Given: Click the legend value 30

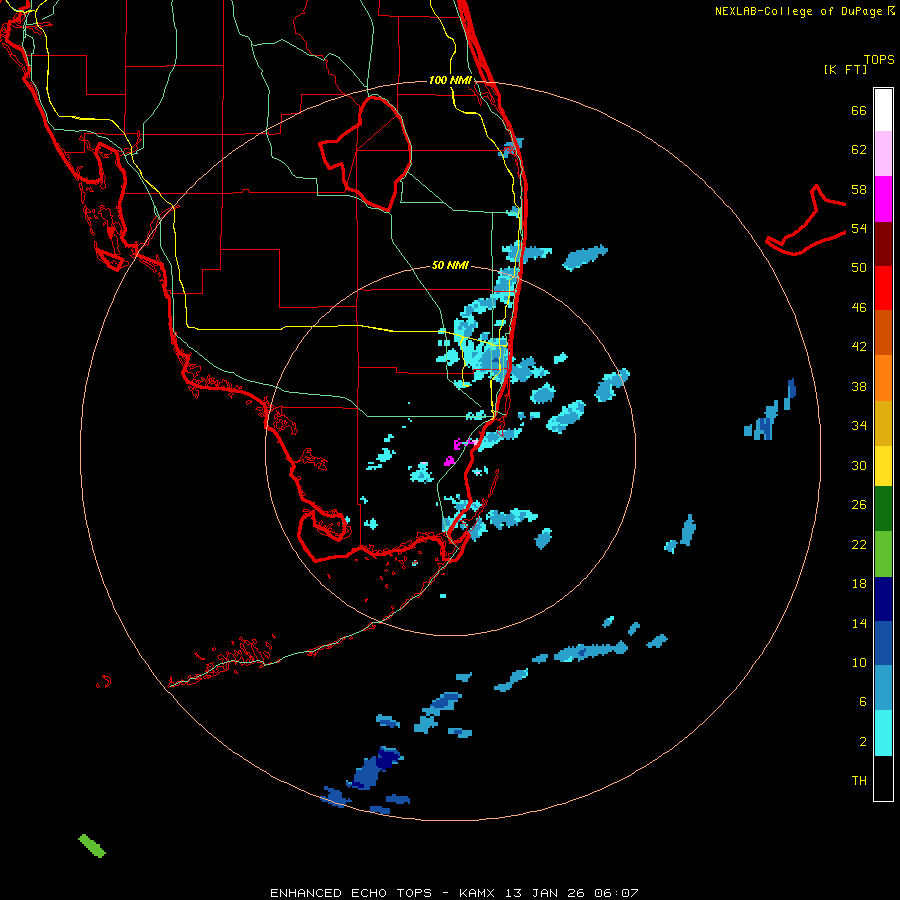Looking at the screenshot, I should pos(859,465).
